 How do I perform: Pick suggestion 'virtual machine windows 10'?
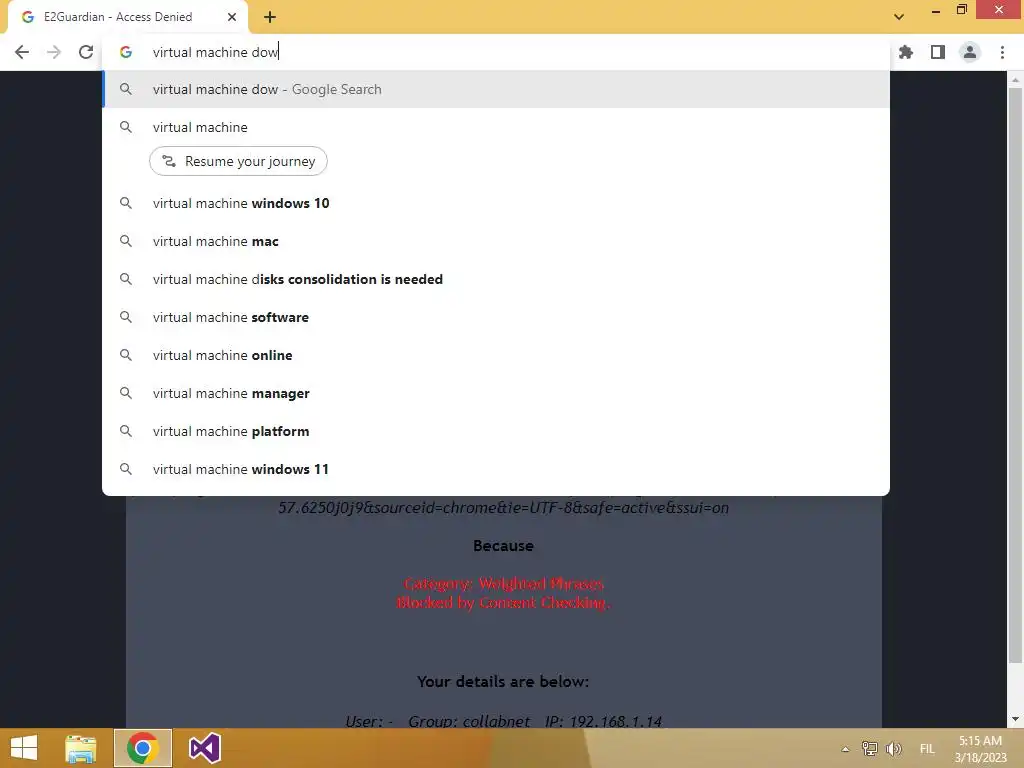[496, 203]
